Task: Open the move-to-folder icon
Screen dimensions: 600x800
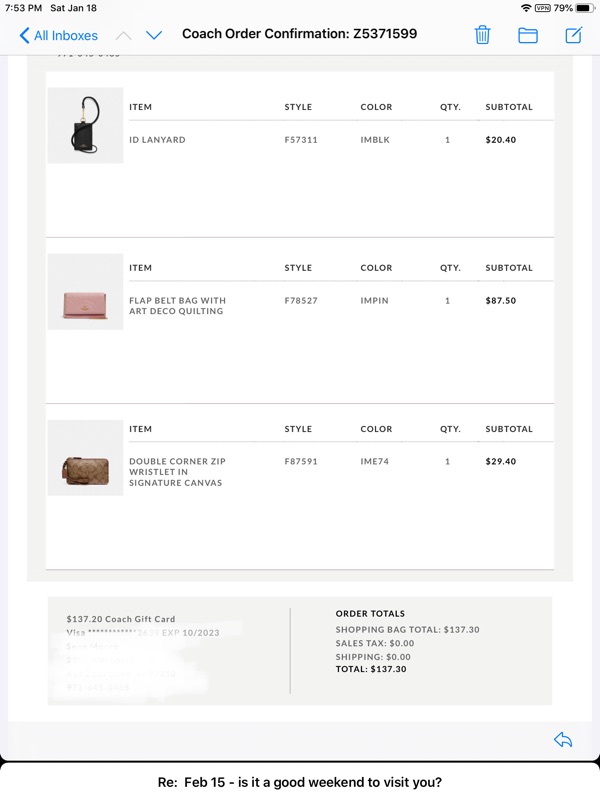Action: (528, 35)
